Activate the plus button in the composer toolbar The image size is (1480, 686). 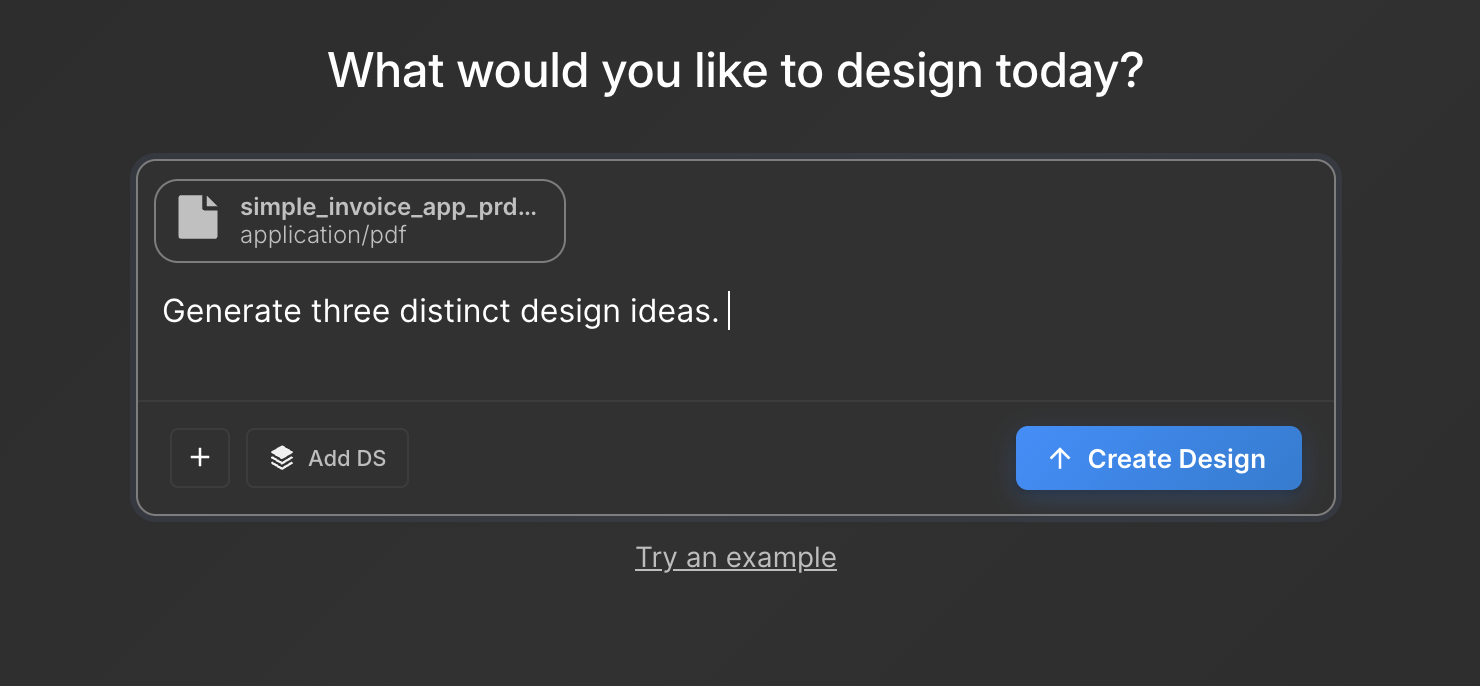coord(199,458)
